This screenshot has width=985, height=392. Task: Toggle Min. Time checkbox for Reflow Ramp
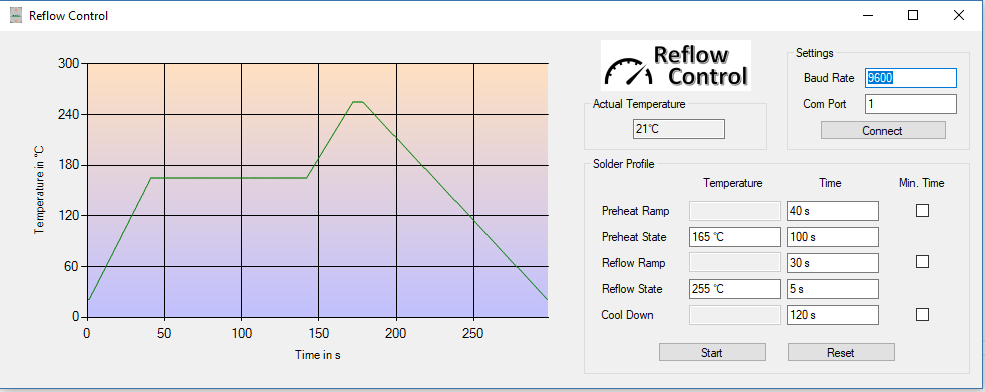tap(922, 261)
